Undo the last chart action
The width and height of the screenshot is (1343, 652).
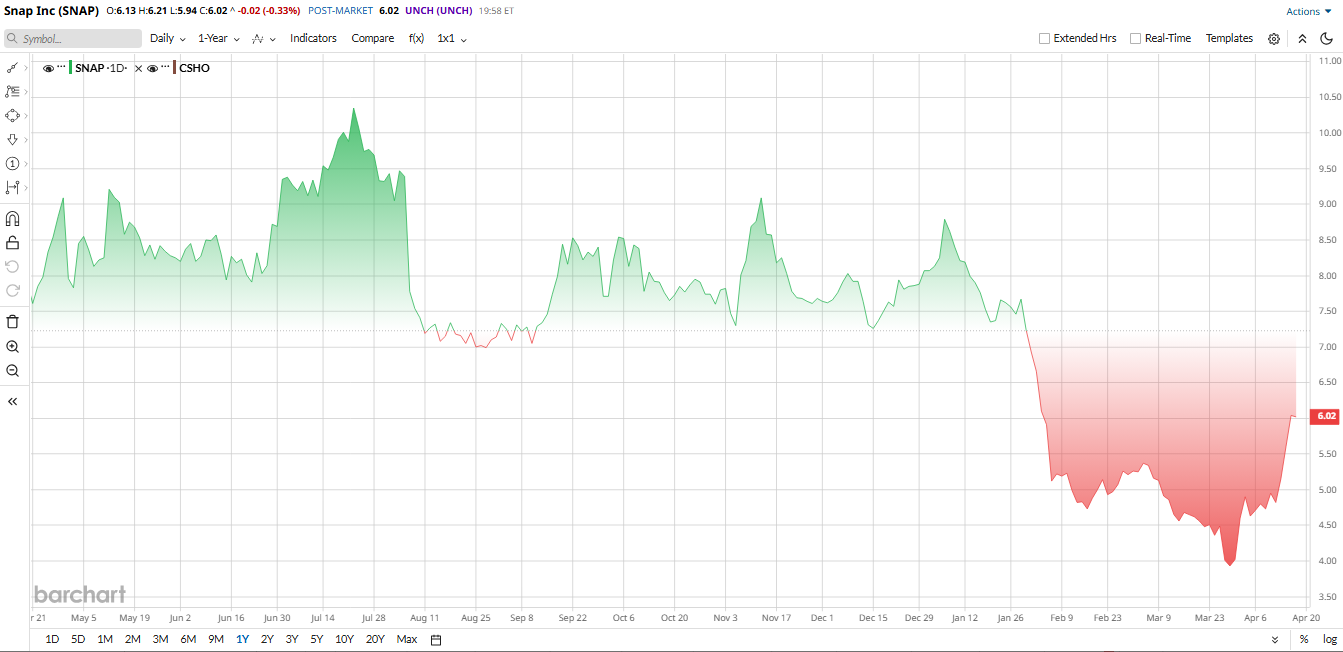coord(12,266)
